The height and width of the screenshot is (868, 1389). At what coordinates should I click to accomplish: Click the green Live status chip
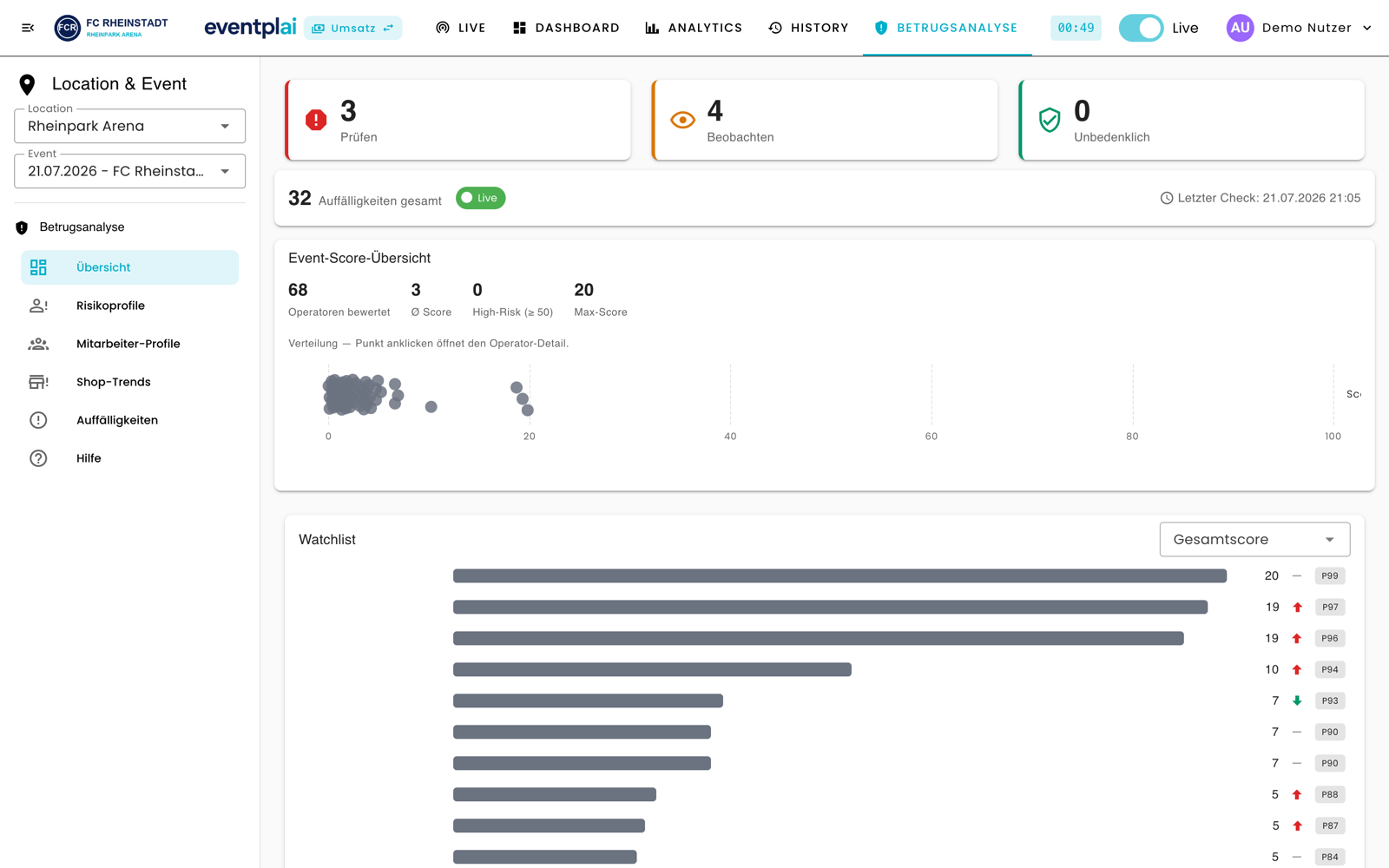coord(480,198)
